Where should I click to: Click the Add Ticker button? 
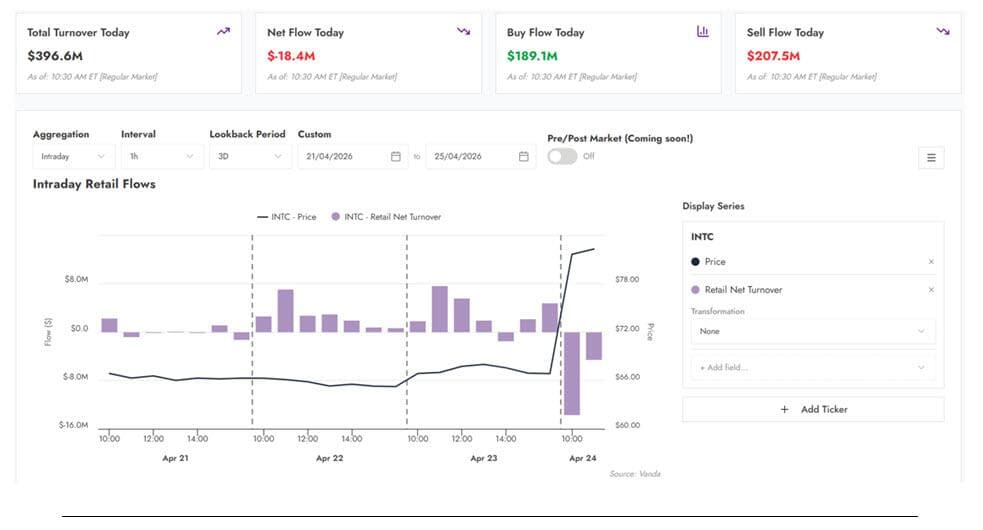click(x=812, y=409)
